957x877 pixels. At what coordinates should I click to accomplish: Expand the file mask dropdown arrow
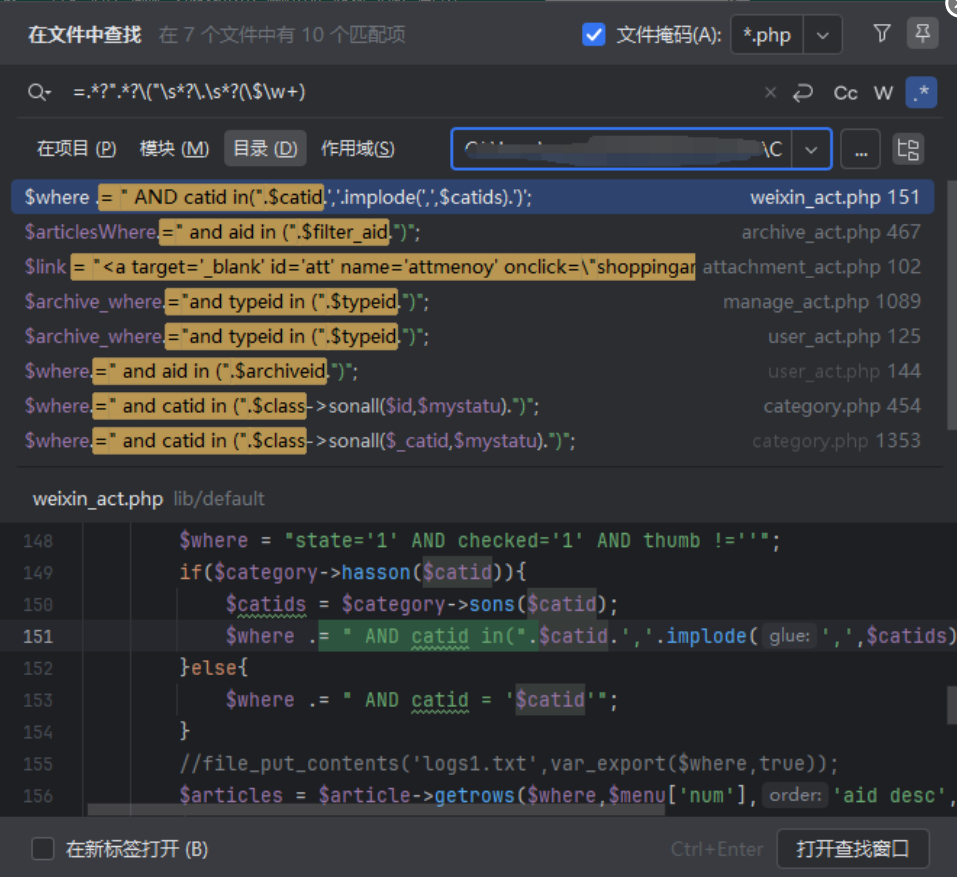pyautogui.click(x=822, y=35)
